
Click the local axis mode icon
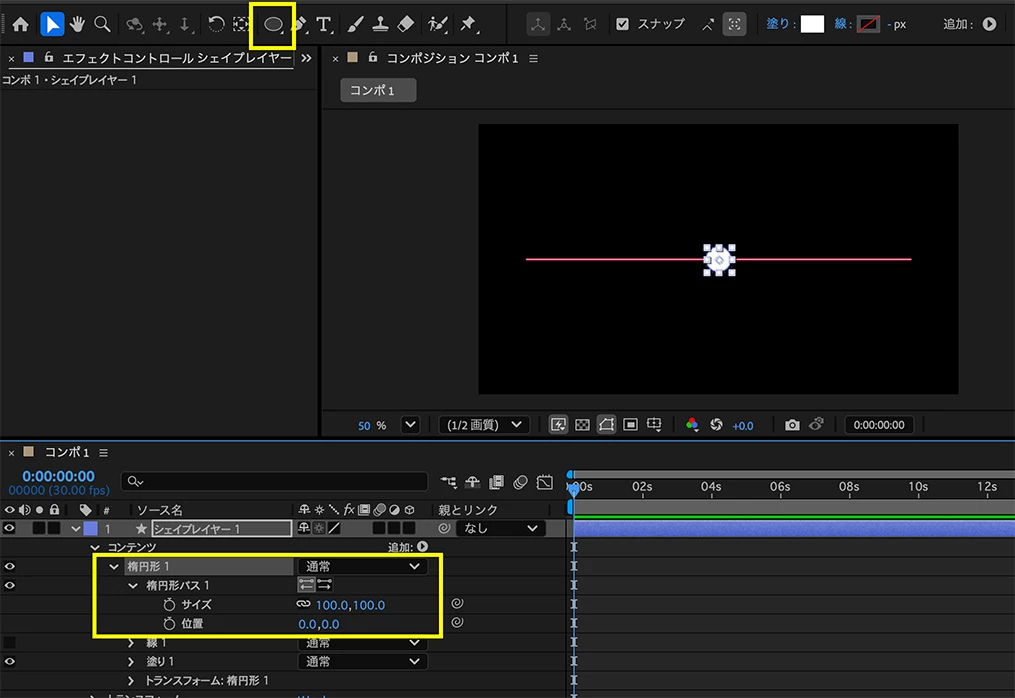click(x=538, y=25)
